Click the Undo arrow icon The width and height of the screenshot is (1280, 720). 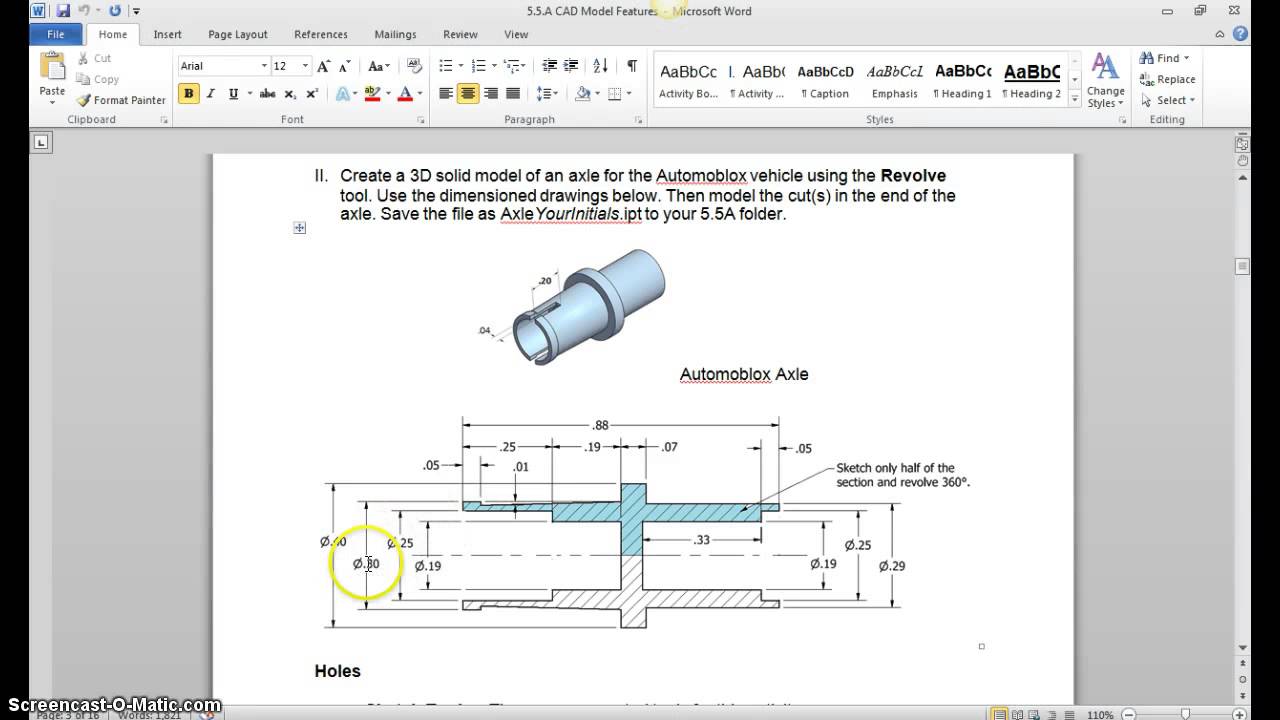coord(85,11)
